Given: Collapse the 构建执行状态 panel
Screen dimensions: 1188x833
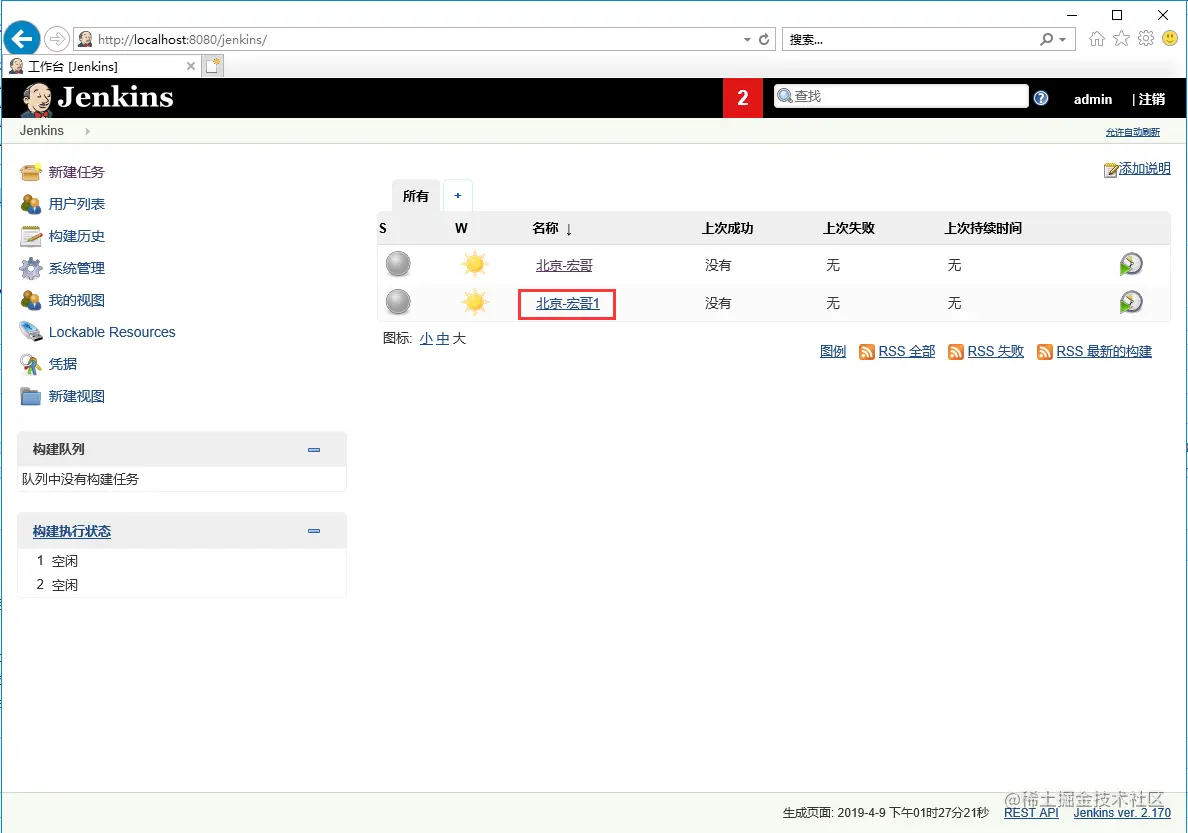Looking at the screenshot, I should pyautogui.click(x=314, y=531).
